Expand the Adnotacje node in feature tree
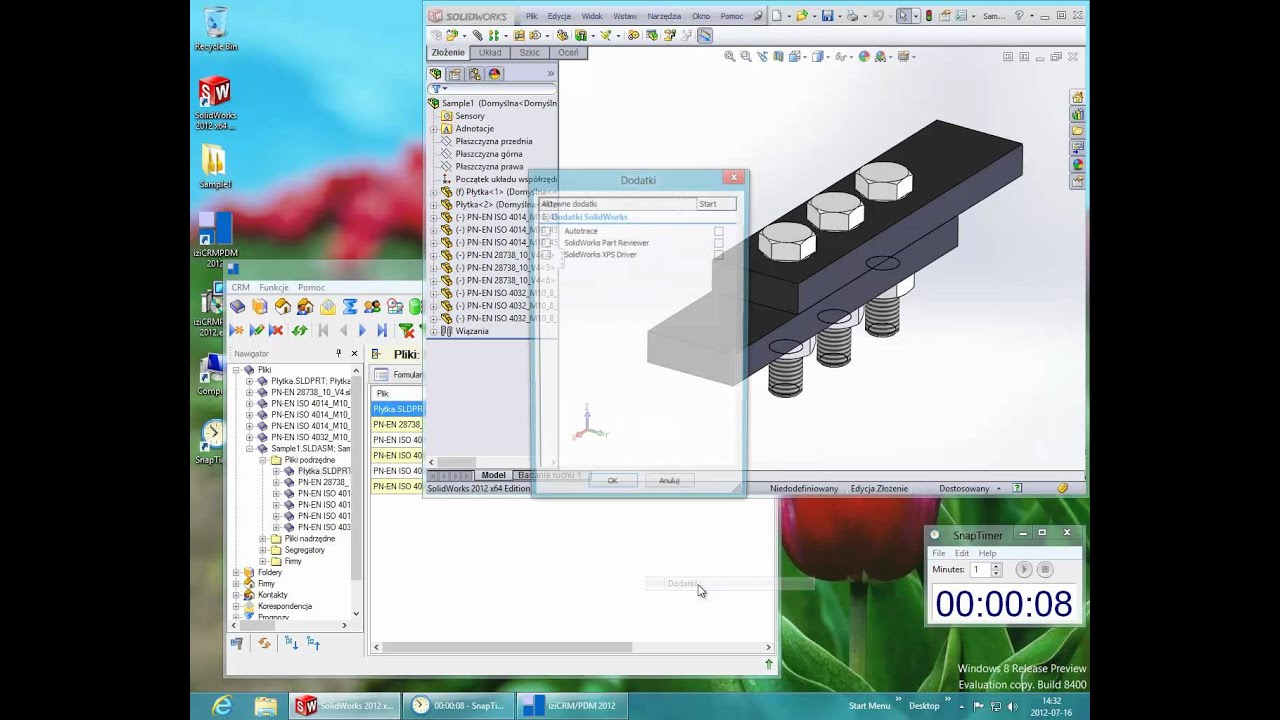The width and height of the screenshot is (1280, 720). click(434, 129)
